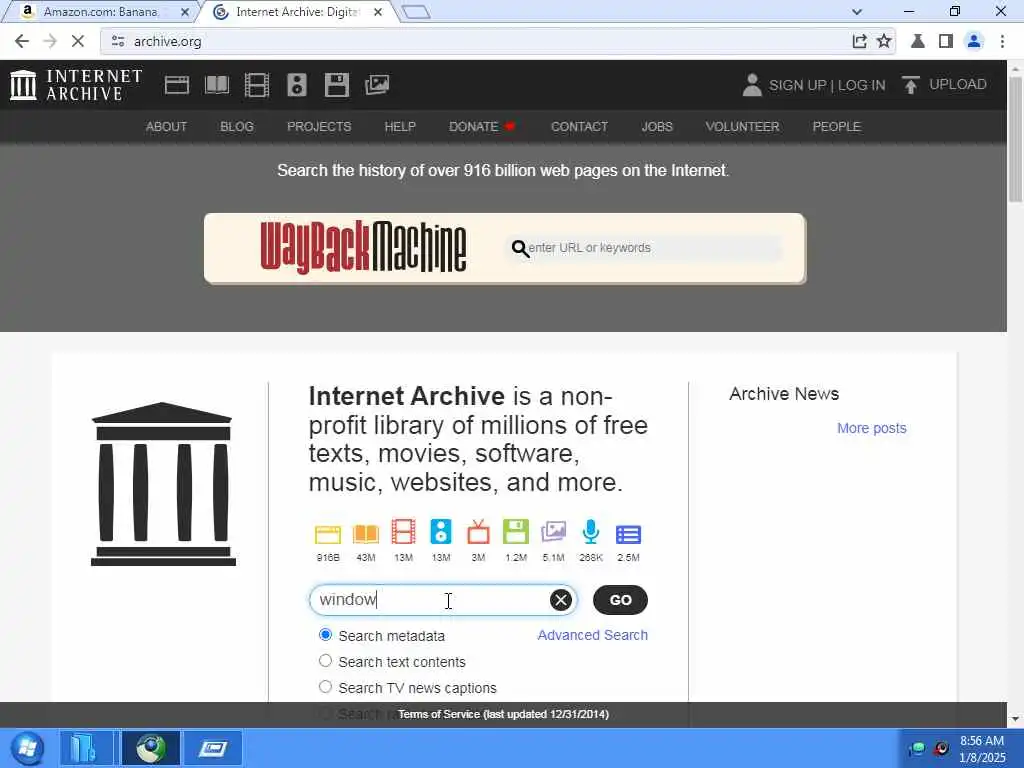Open the third taskbar application icon

point(212,748)
